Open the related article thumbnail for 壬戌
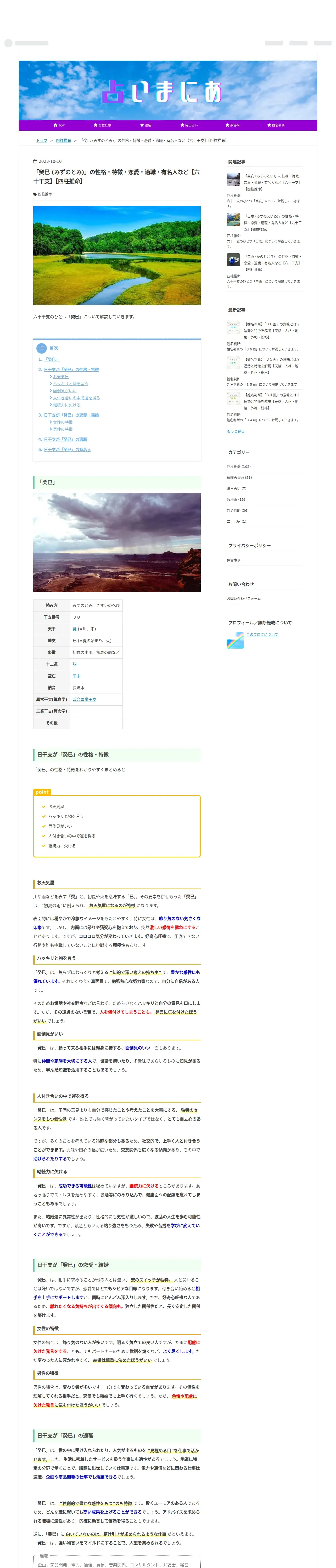336x1568 pixels. [234, 220]
